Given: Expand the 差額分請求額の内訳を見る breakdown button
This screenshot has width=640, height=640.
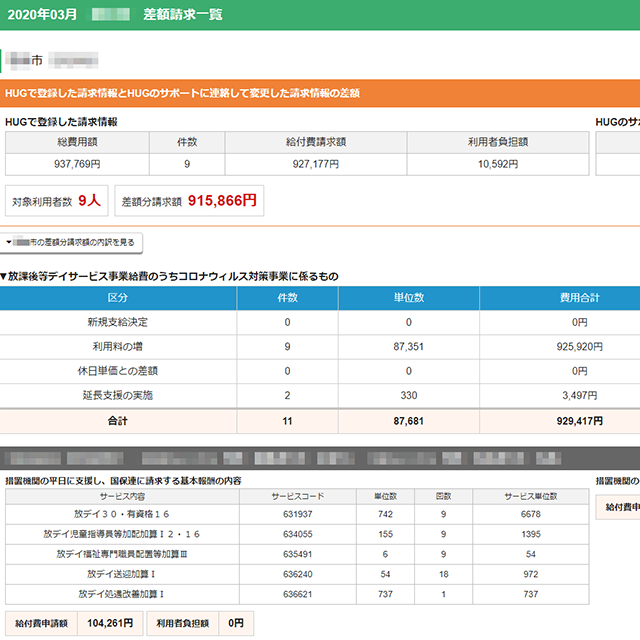Looking at the screenshot, I should pos(72,242).
